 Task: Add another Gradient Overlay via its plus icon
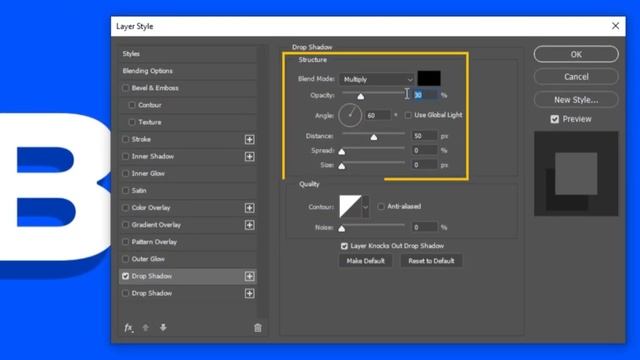[x=249, y=225]
